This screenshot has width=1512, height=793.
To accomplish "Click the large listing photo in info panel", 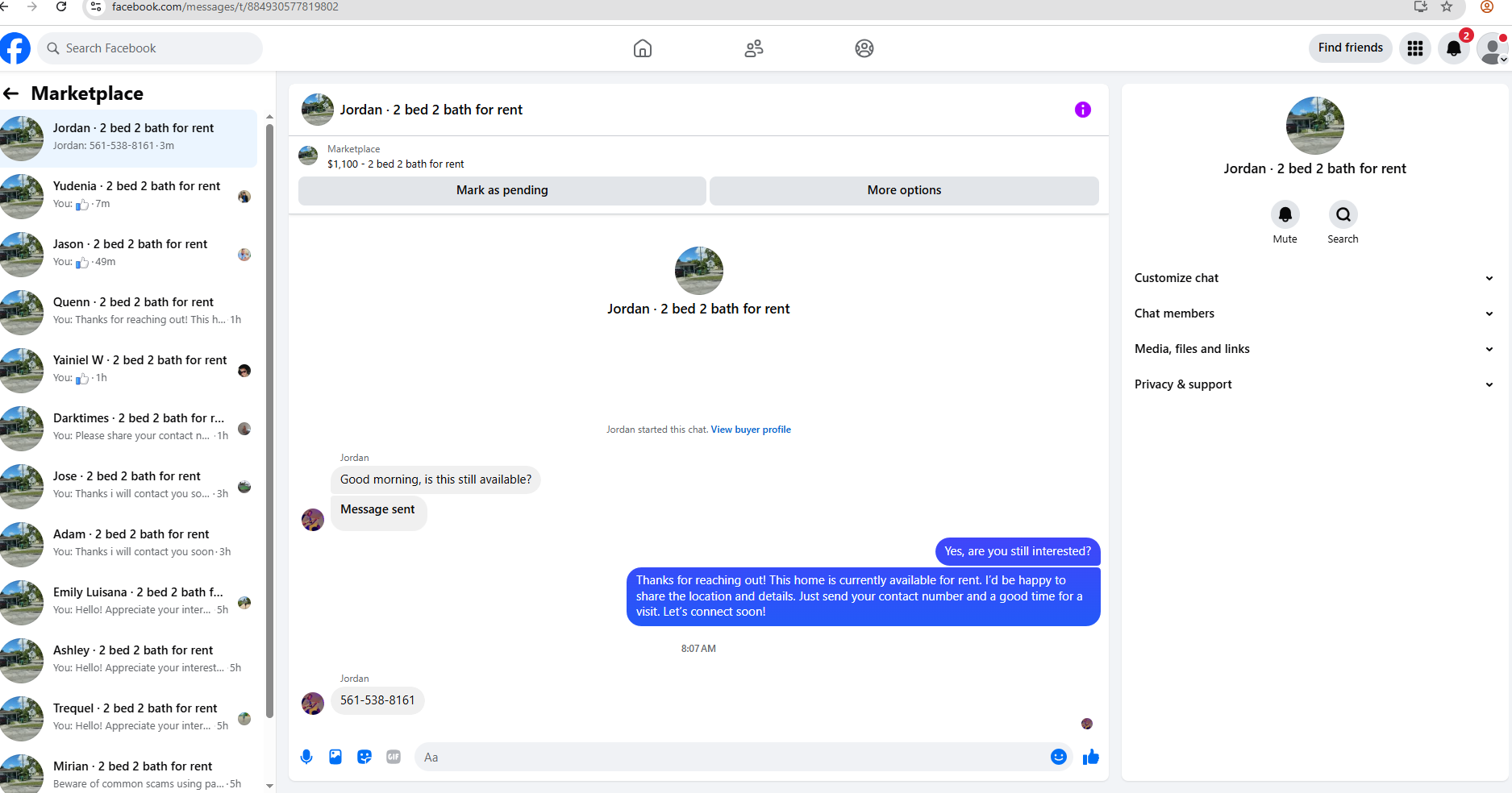I will coord(1314,126).
